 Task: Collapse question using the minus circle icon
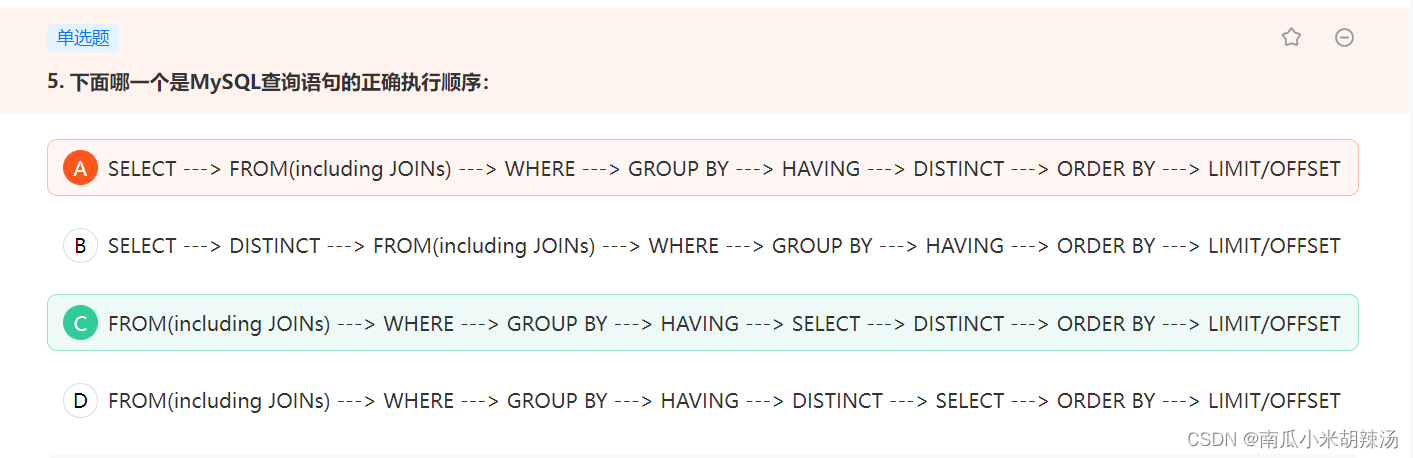pyautogui.click(x=1344, y=38)
